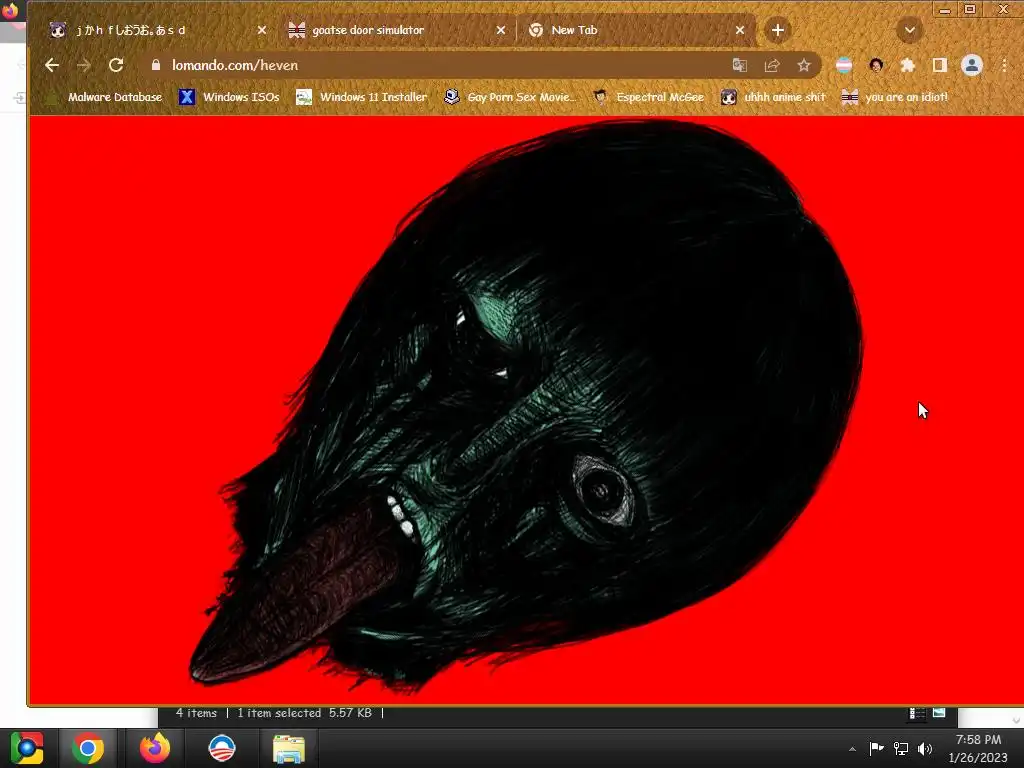Open the Action Center flag icon
The width and height of the screenshot is (1024, 768).
876,748
